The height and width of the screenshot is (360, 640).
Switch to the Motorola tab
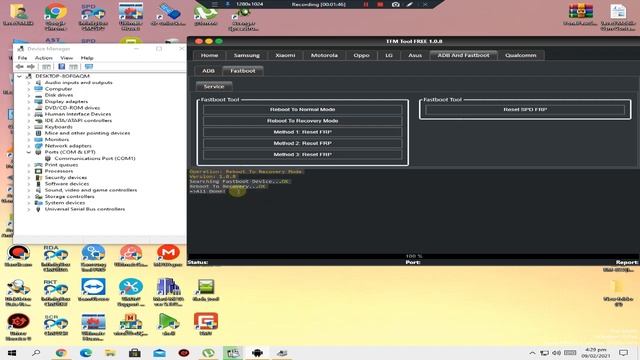click(x=324, y=55)
